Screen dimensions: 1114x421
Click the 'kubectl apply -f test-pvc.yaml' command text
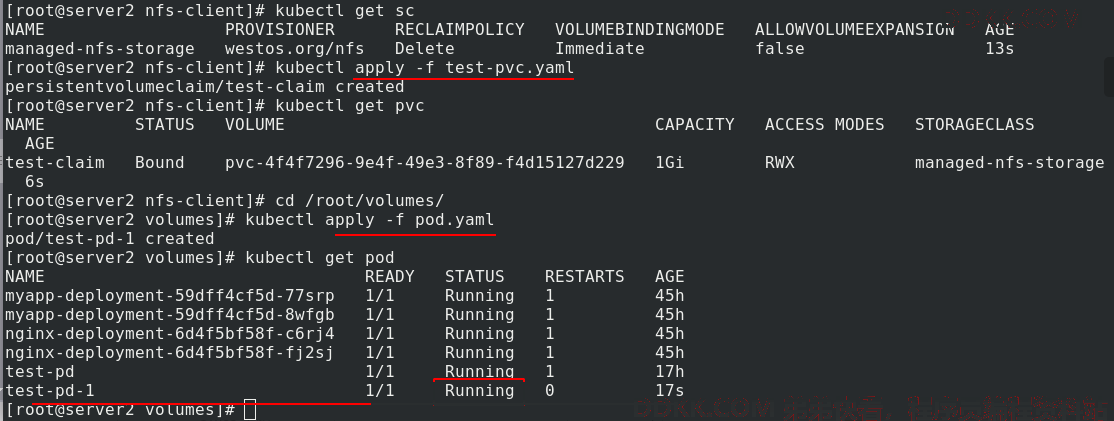pos(425,68)
